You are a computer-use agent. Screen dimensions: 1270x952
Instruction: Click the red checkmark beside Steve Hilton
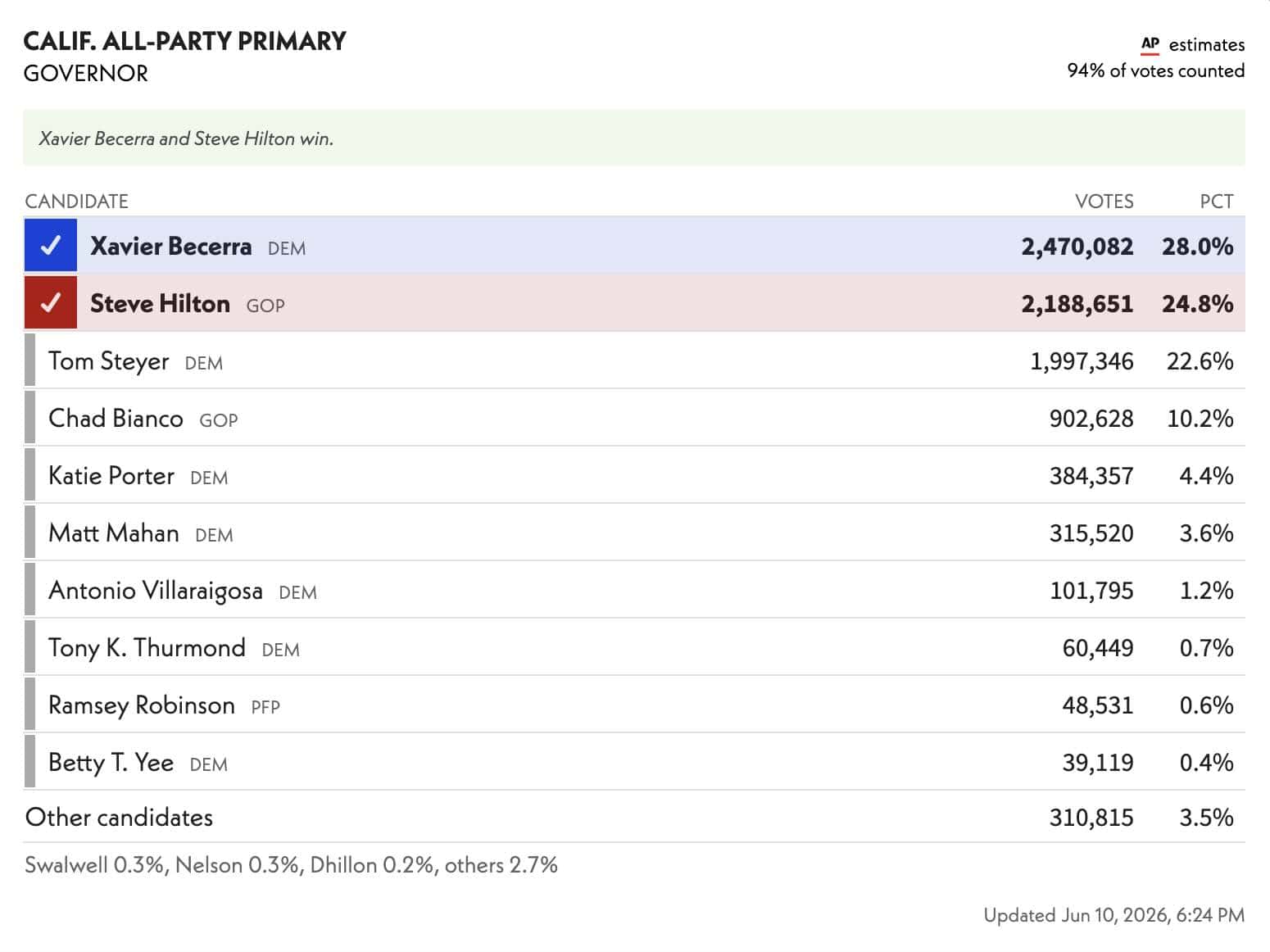(x=51, y=302)
